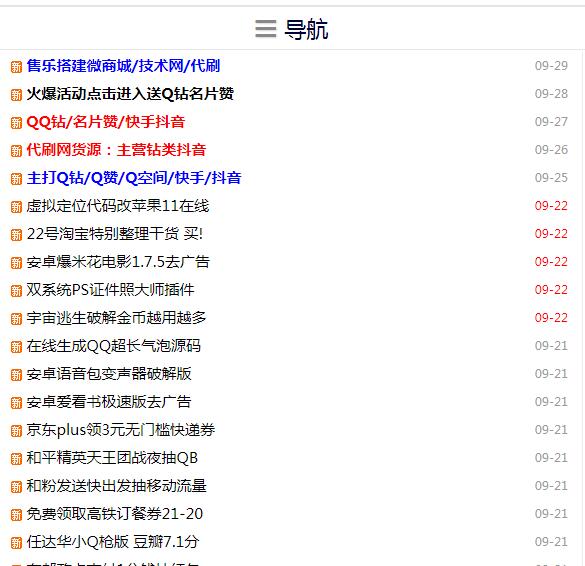Click the new-post icon beside 安卓爱看书极速版
585x566 pixels.
click(16, 403)
